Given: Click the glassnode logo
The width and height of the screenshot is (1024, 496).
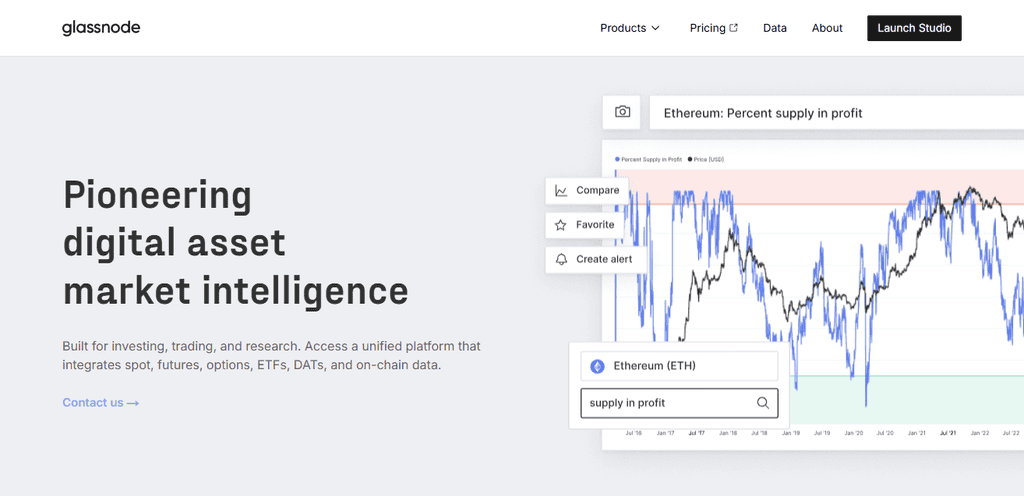Looking at the screenshot, I should [101, 28].
